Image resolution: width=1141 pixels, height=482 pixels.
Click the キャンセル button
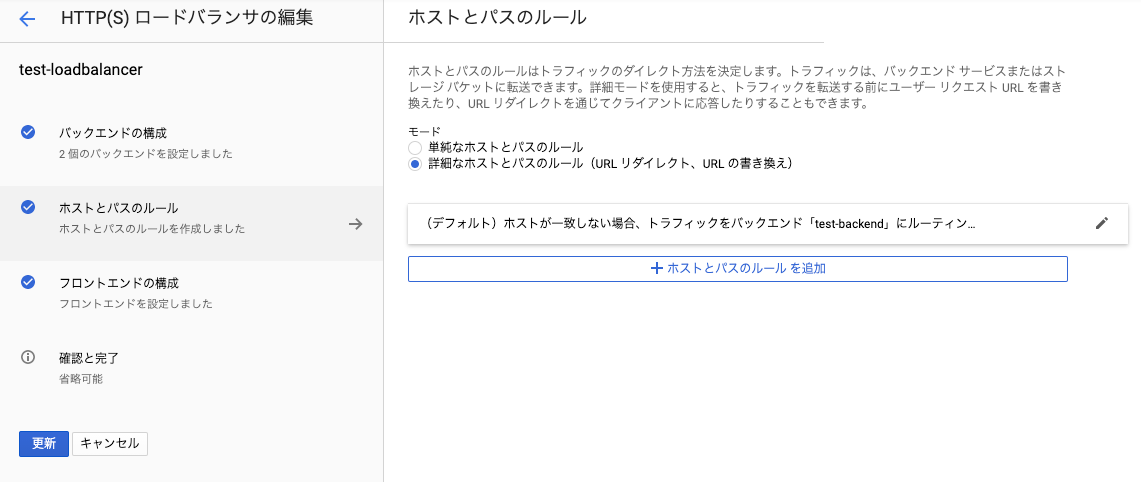[x=110, y=444]
